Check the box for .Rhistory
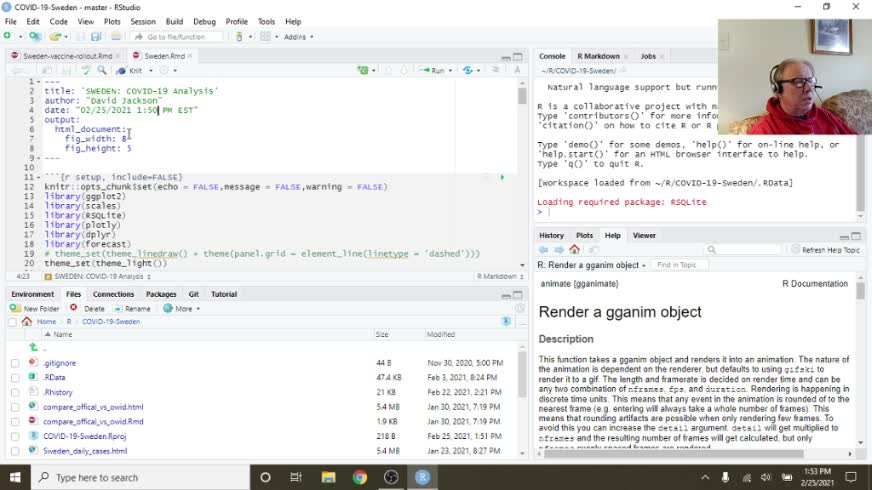This screenshot has width=872, height=490. tap(15, 393)
